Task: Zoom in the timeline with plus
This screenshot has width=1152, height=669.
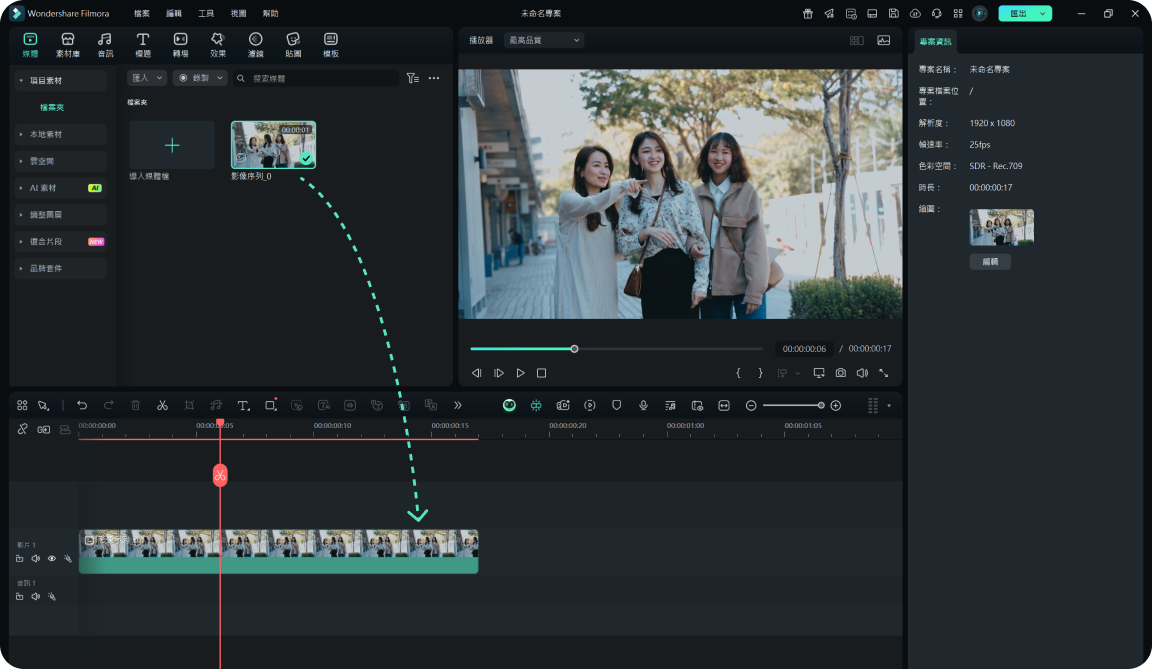Action: (835, 405)
